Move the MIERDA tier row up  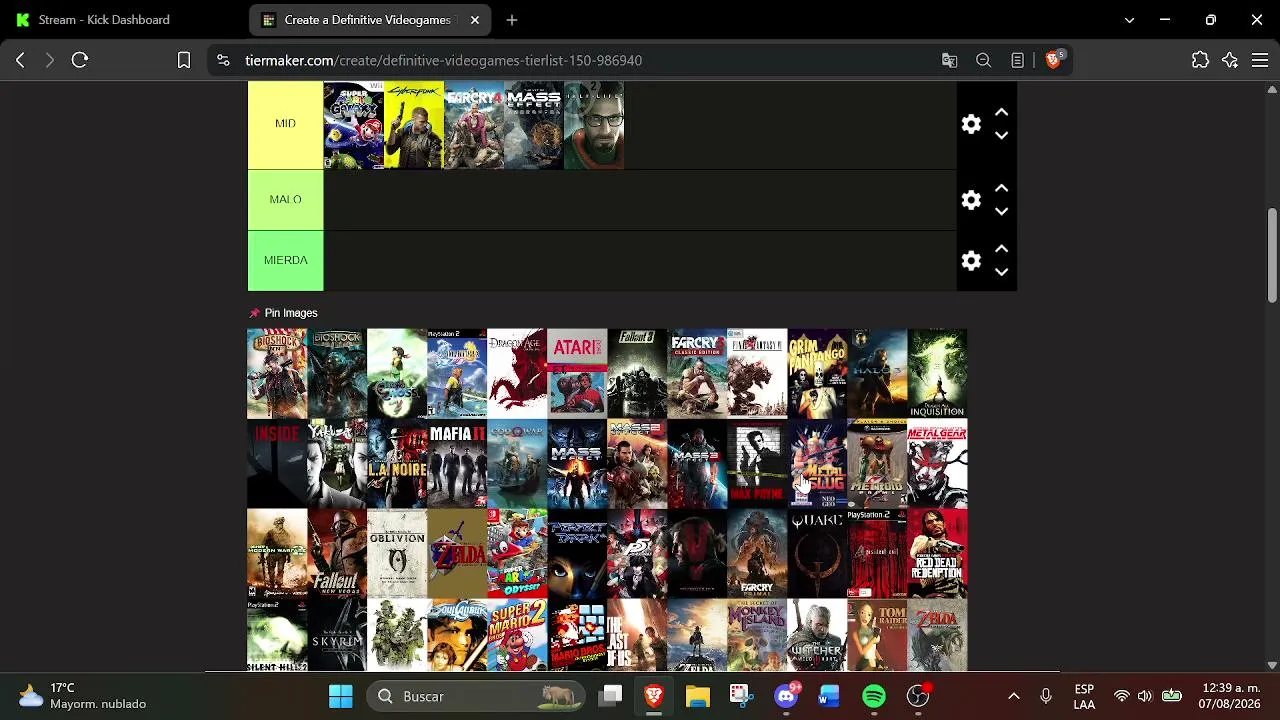point(1001,249)
